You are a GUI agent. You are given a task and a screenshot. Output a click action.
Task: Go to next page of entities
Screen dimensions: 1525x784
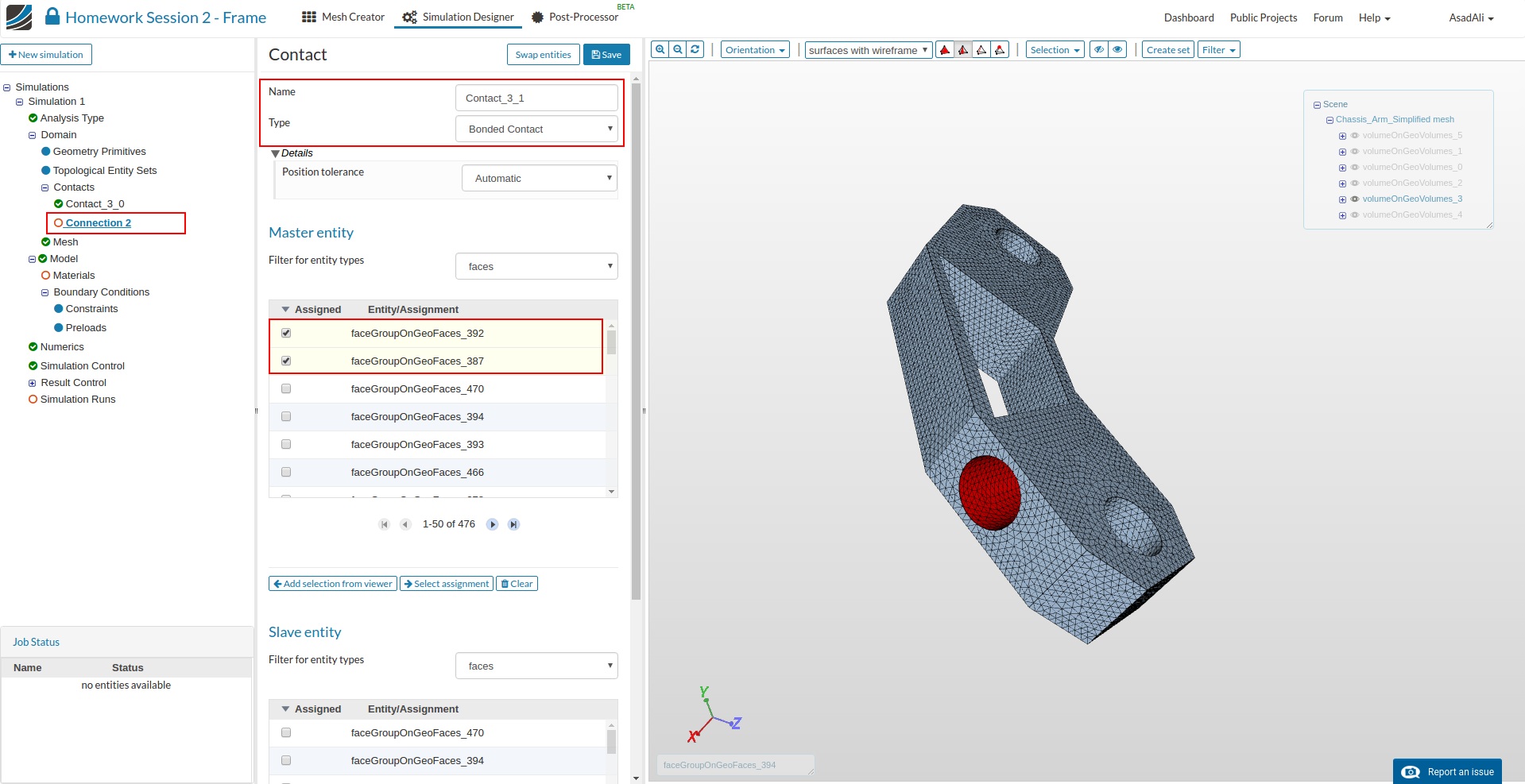pyautogui.click(x=493, y=524)
